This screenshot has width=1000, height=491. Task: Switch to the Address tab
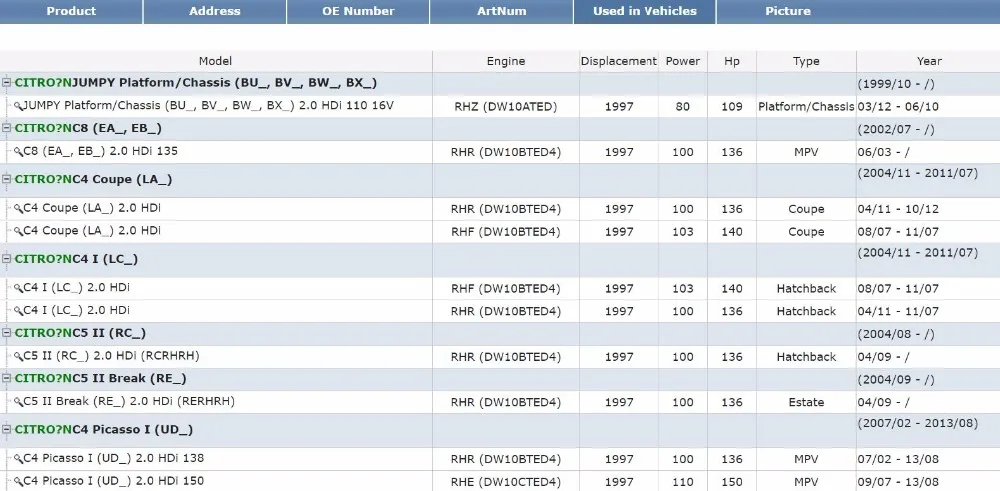point(215,11)
